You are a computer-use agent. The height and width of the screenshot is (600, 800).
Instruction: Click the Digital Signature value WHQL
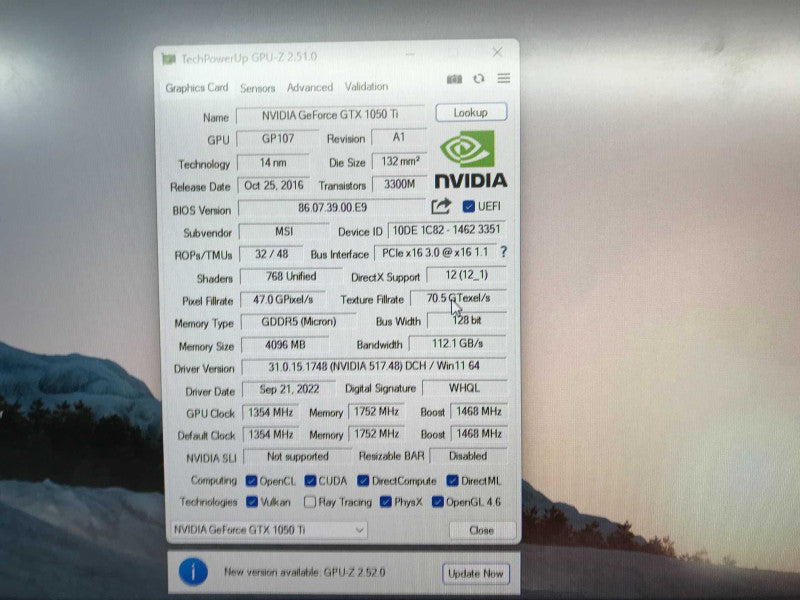[464, 388]
